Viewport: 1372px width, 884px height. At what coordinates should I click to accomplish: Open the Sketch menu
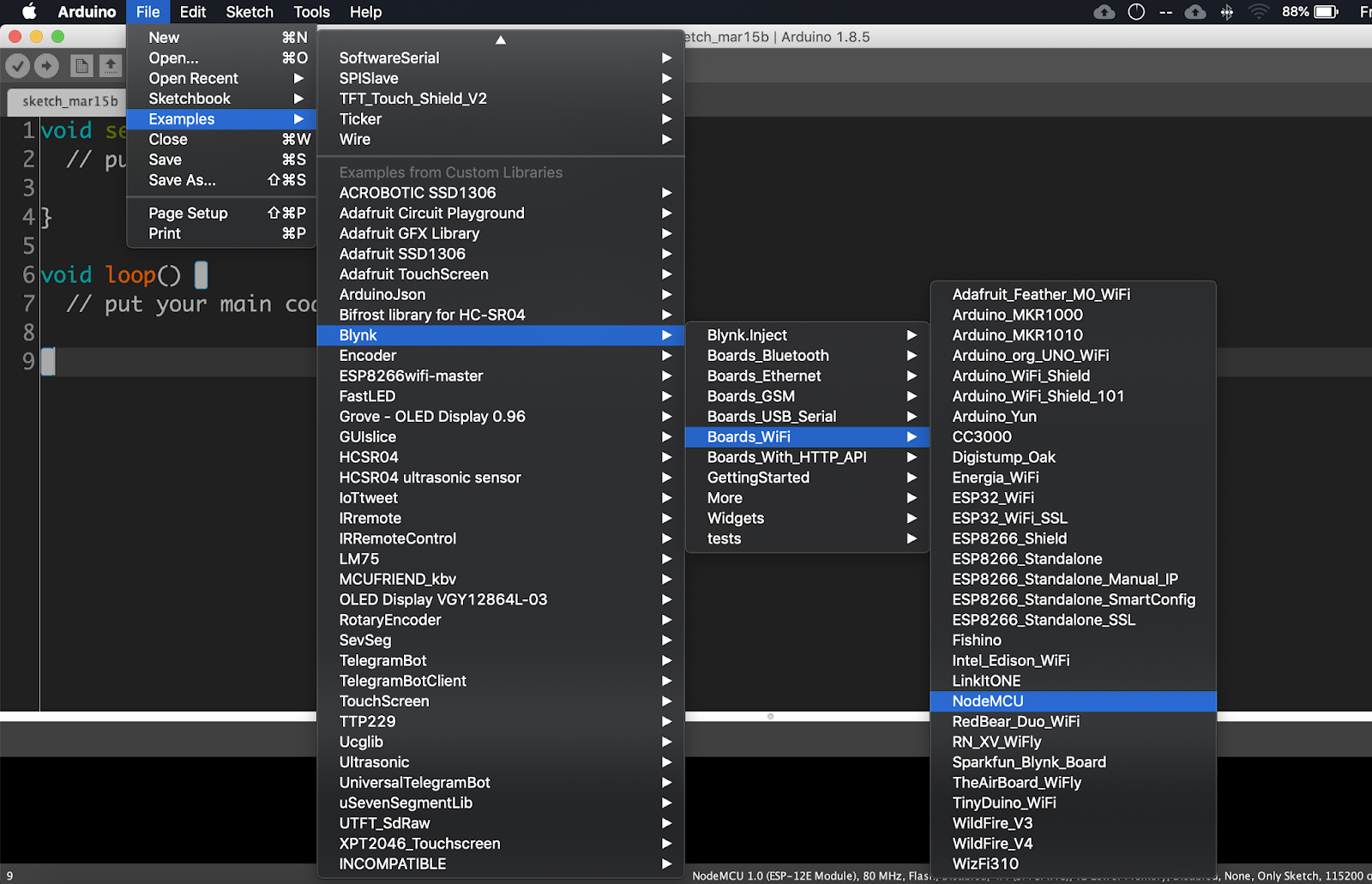(x=250, y=12)
